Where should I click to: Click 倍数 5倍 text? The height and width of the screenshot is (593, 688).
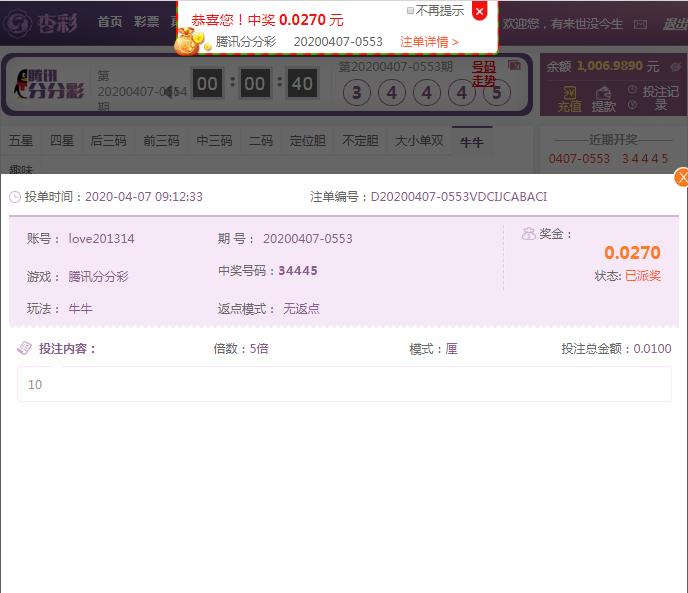pyautogui.click(x=241, y=349)
